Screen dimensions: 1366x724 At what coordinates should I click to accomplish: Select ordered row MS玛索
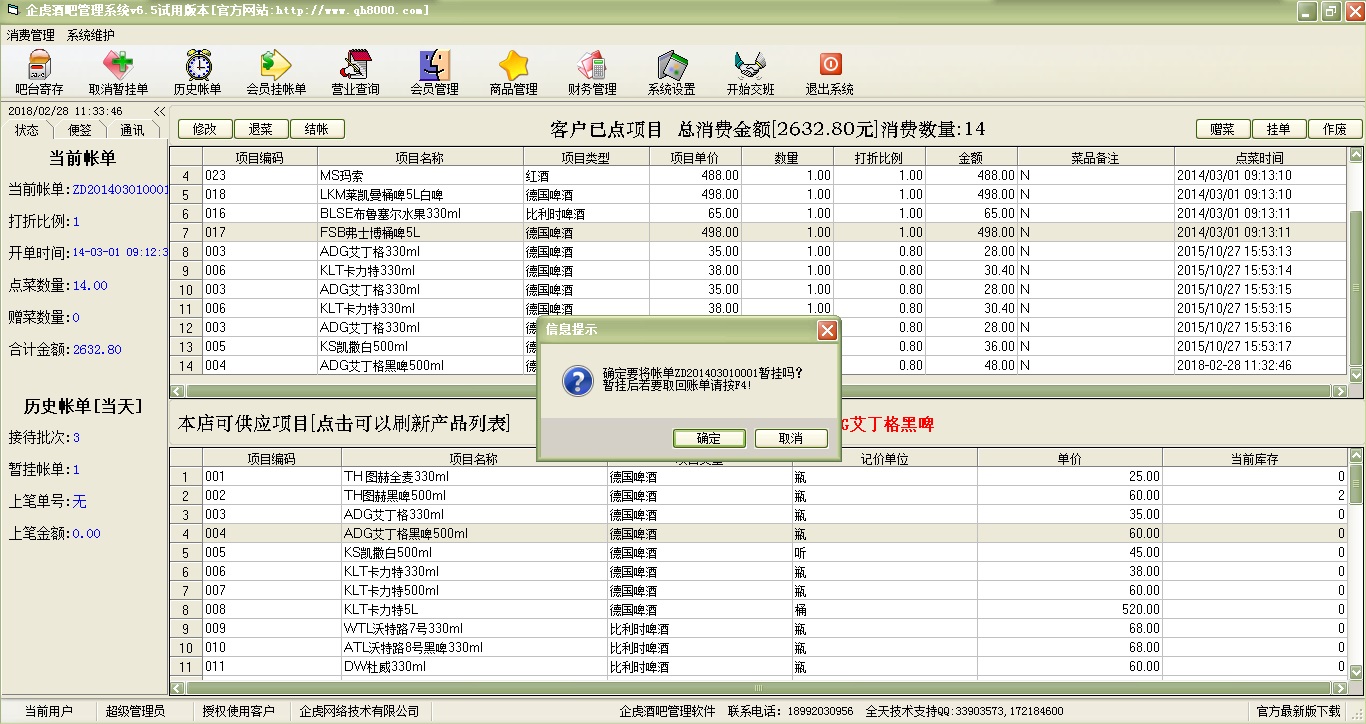[758, 175]
